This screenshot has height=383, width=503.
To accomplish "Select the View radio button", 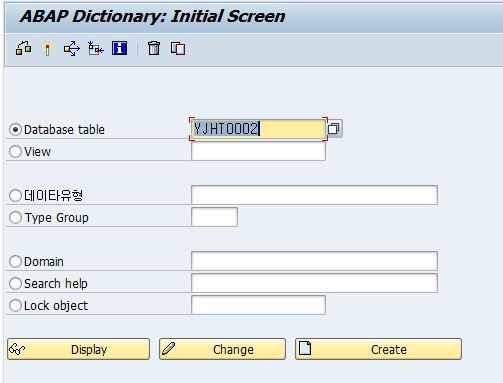I will (15, 152).
